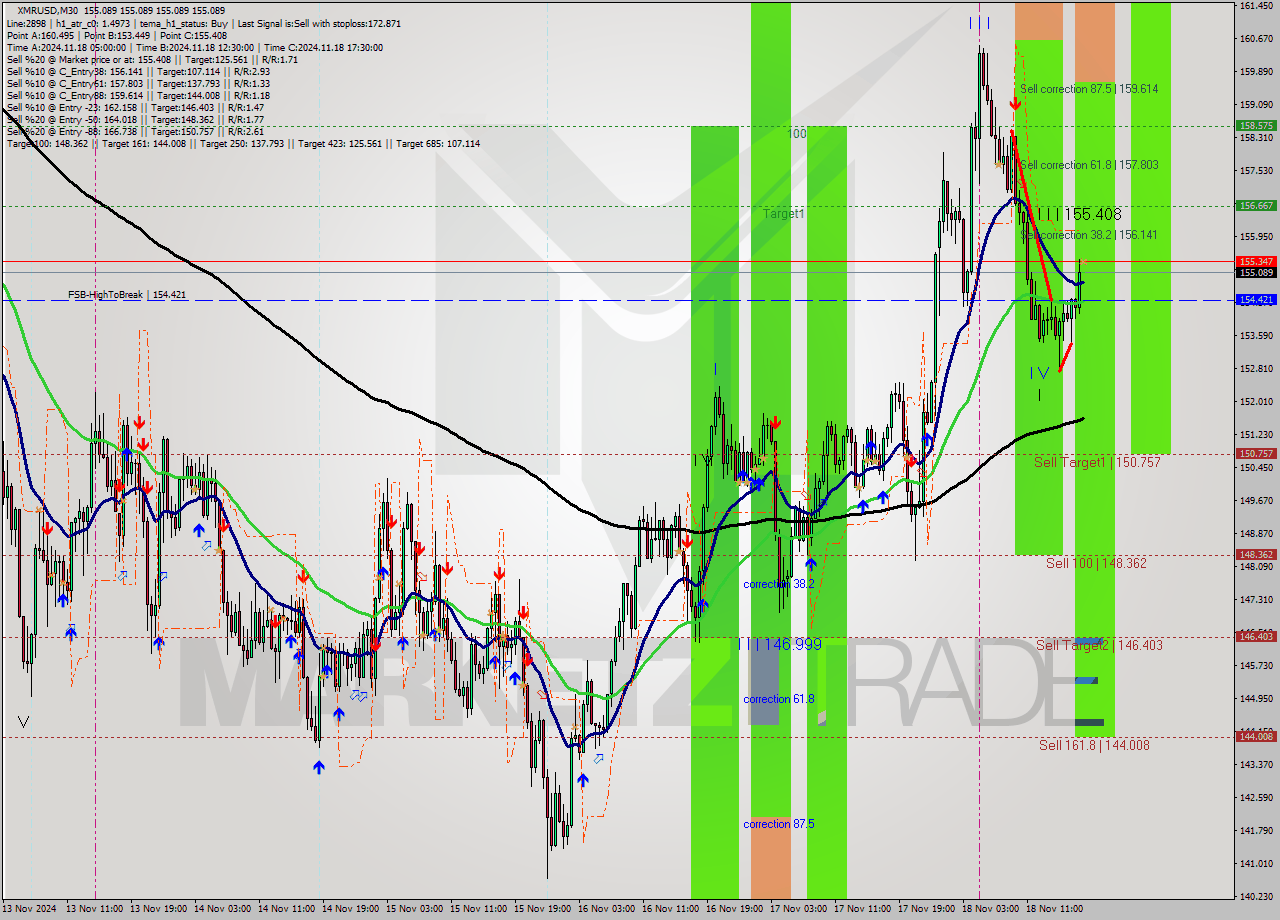This screenshot has height=920, width=1280.
Task: Click the 18 Nov 03:00 time axis label
Action: point(991,909)
